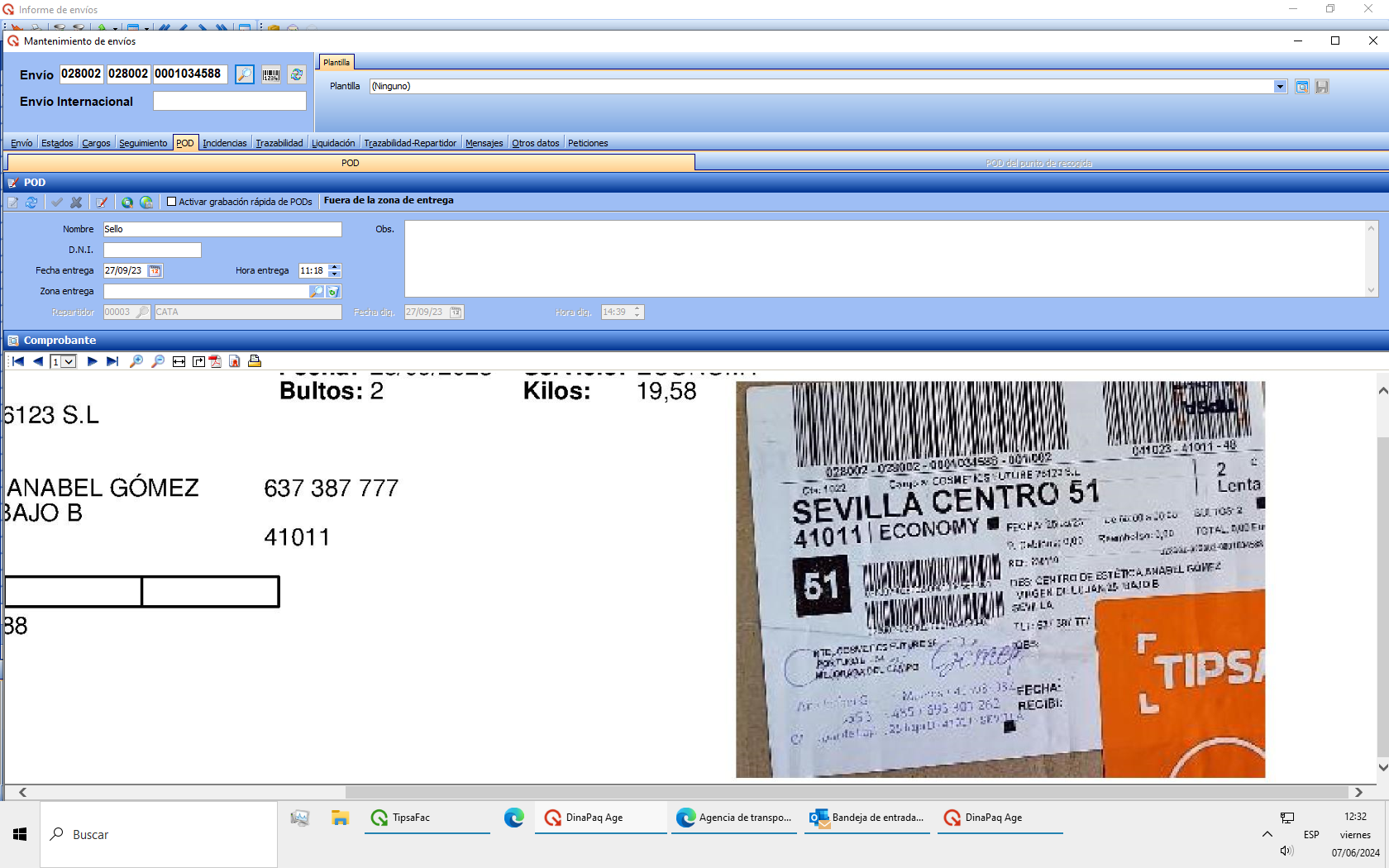Go to the last Comprobante page

click(112, 361)
